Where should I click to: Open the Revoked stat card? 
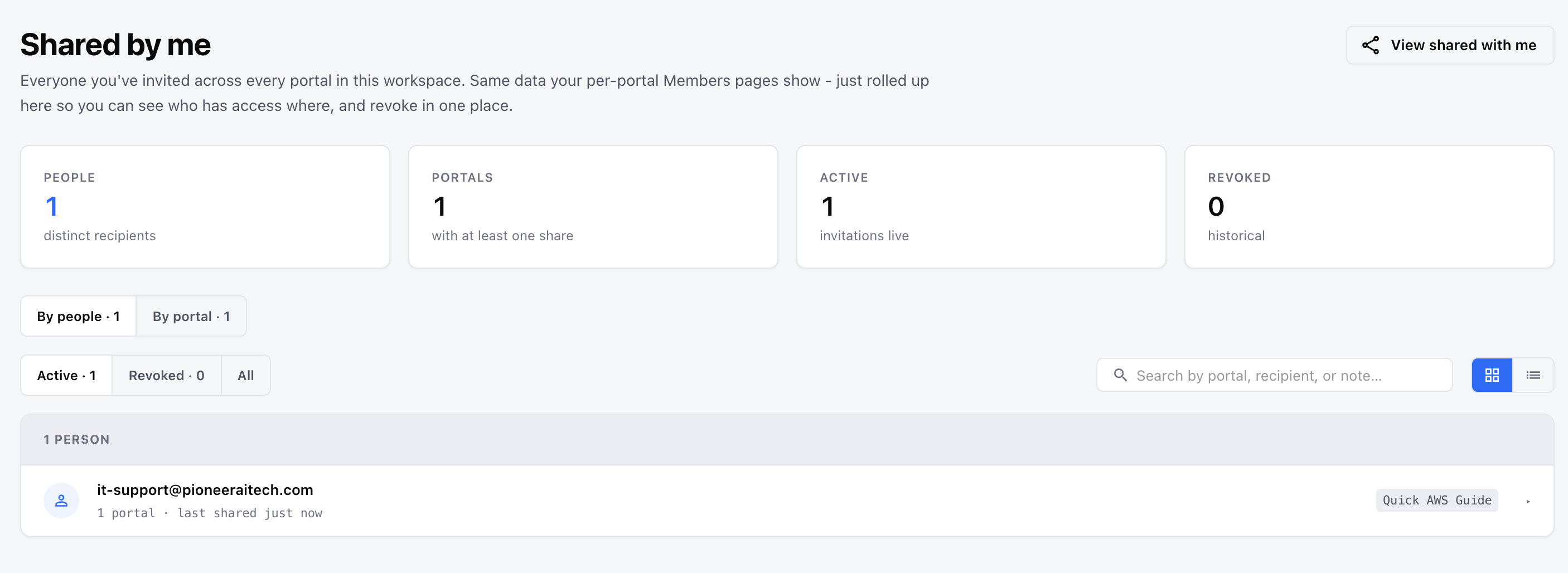pyautogui.click(x=1369, y=207)
